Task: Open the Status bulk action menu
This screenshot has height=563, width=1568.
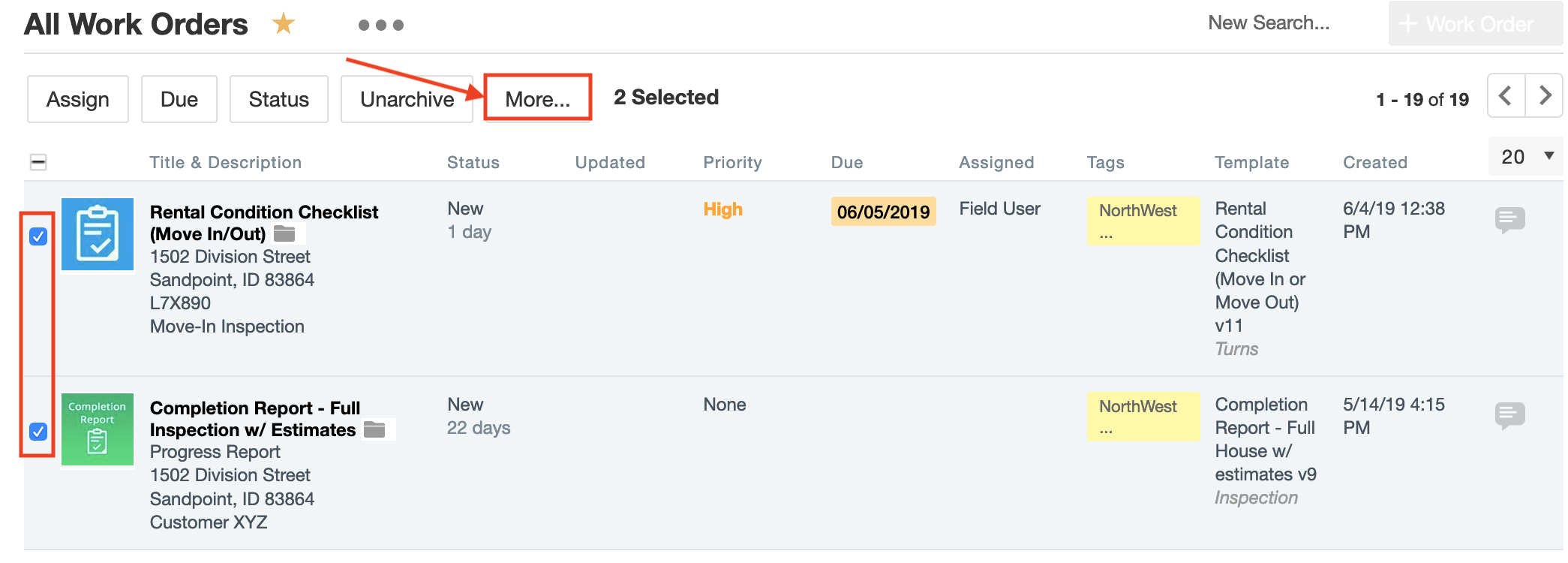Action: tap(278, 99)
